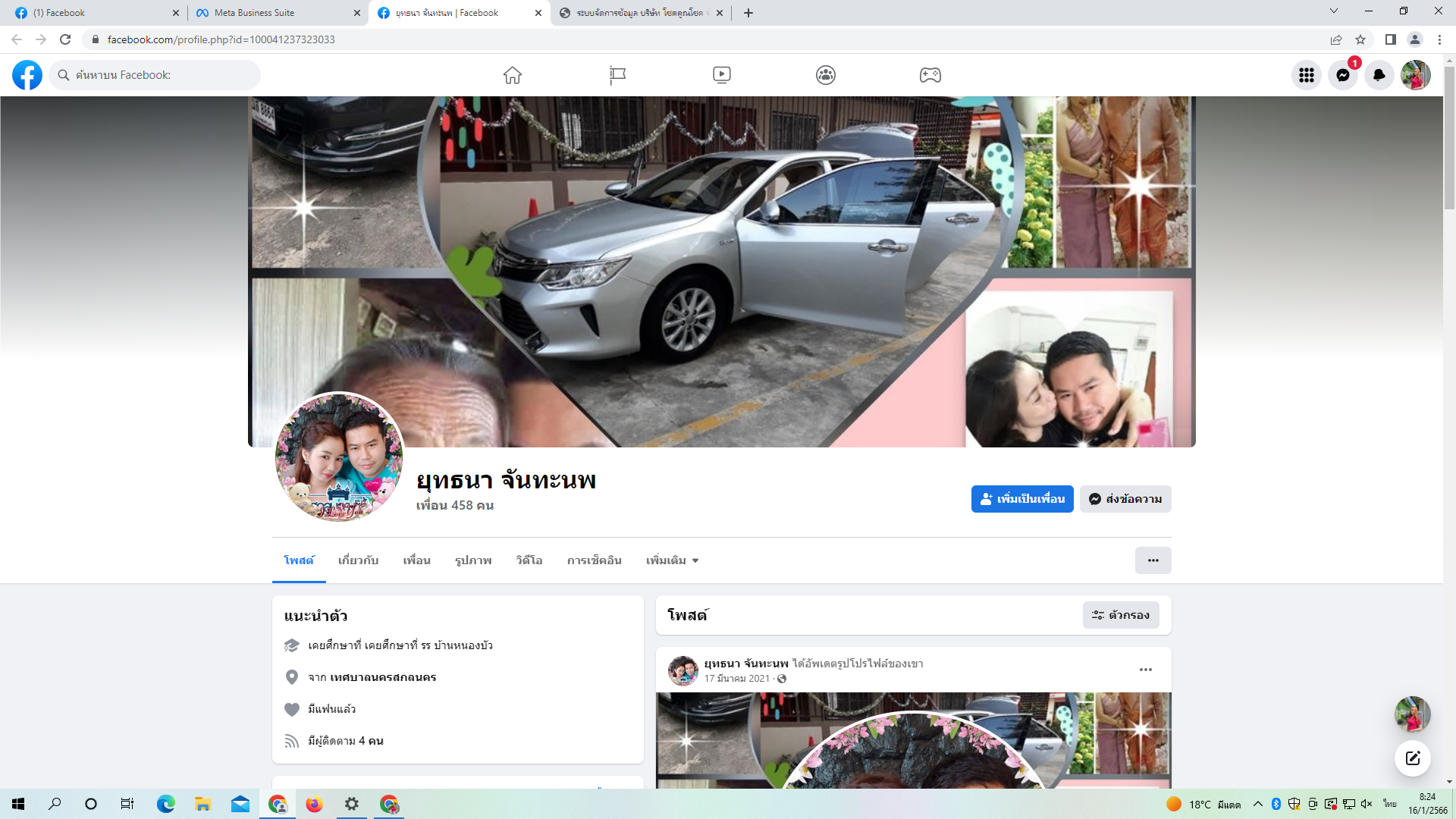Open the circular profile picture thumbnail

[x=339, y=457]
